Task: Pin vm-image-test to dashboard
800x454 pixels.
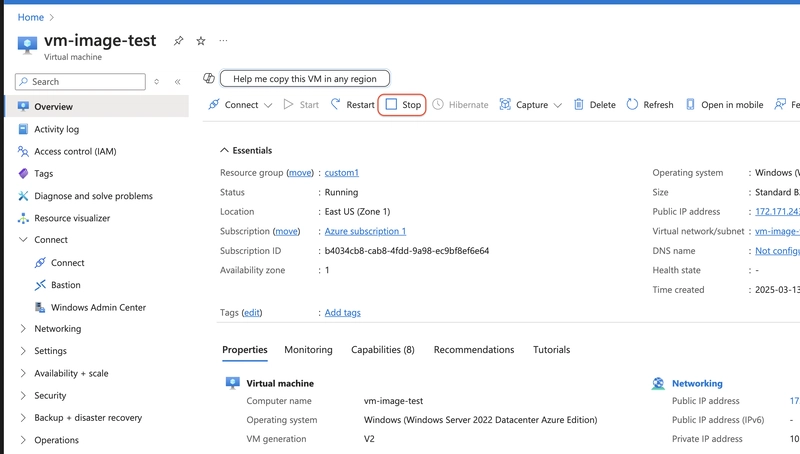Action: 178,41
